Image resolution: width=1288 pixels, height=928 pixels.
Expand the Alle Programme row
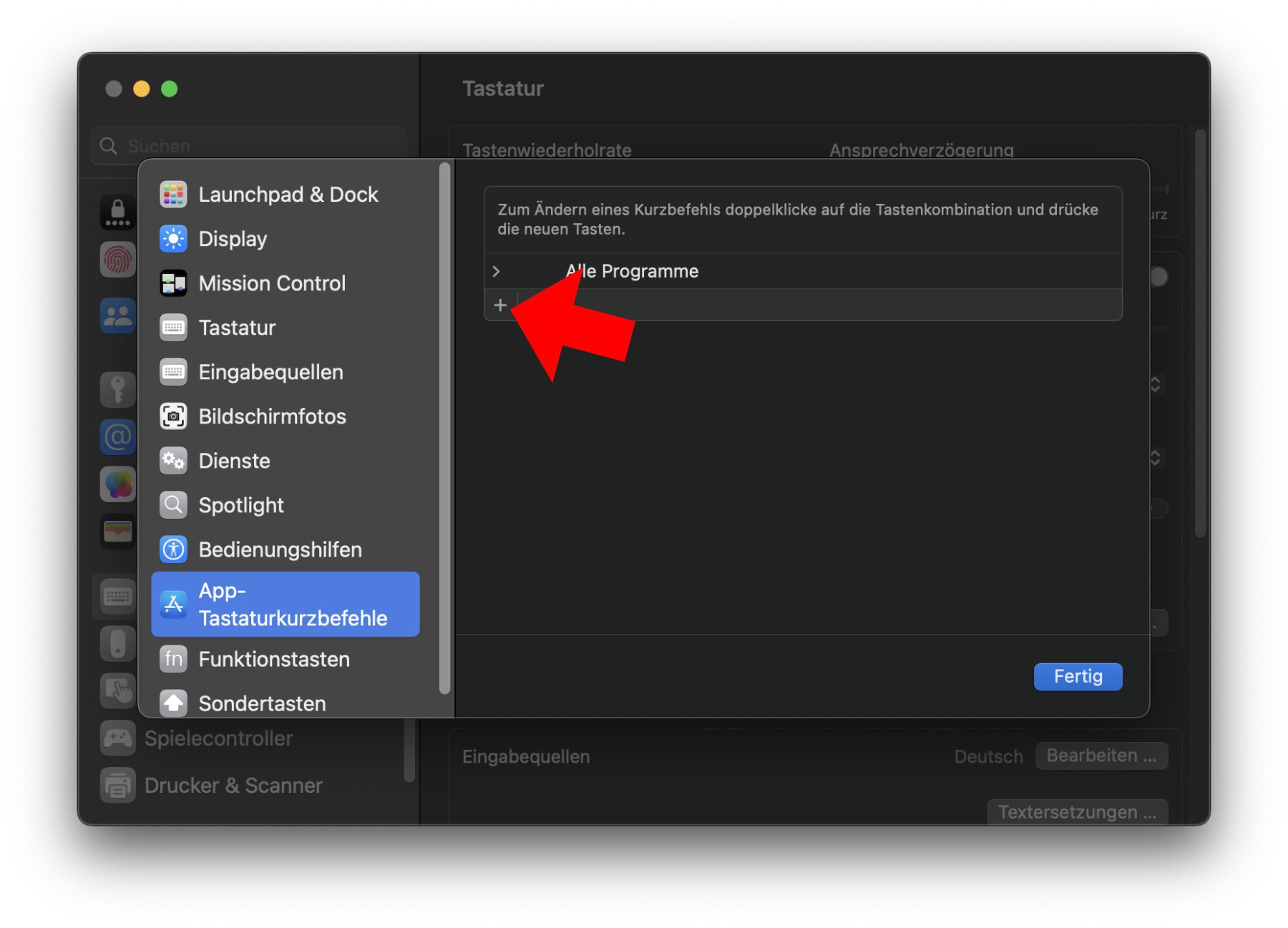(x=496, y=271)
